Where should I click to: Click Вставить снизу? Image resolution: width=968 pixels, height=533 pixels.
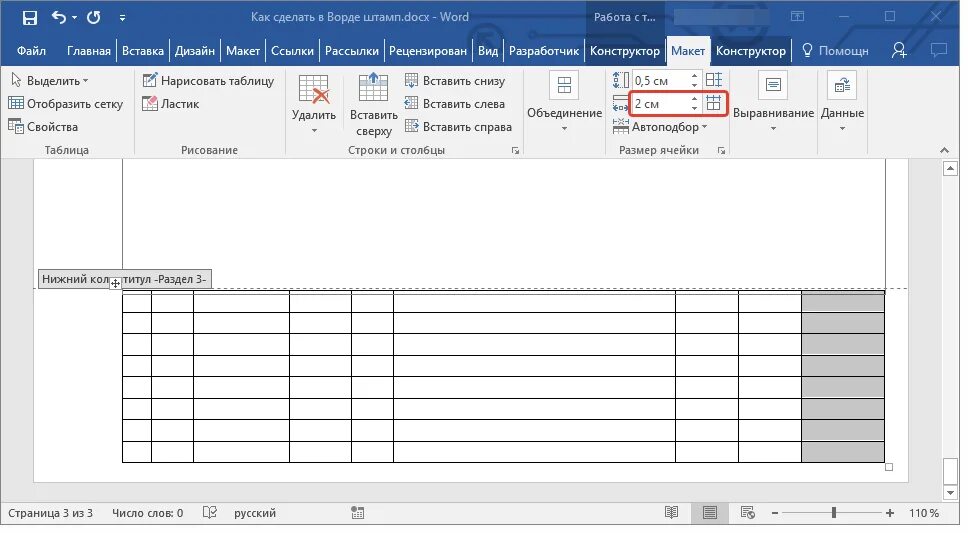click(455, 81)
